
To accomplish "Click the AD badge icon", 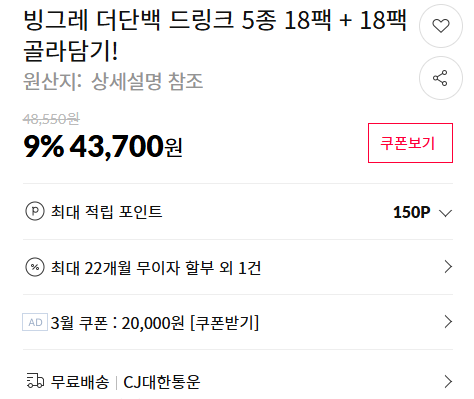I will 35,322.
